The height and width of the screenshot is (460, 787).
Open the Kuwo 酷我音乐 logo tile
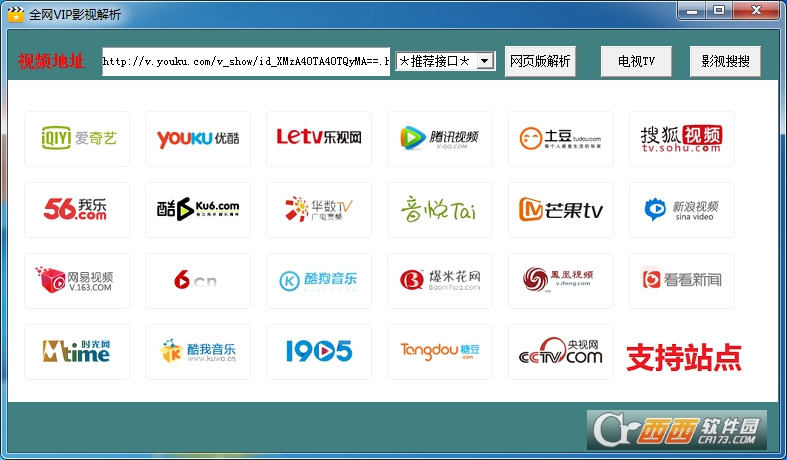pyautogui.click(x=198, y=352)
